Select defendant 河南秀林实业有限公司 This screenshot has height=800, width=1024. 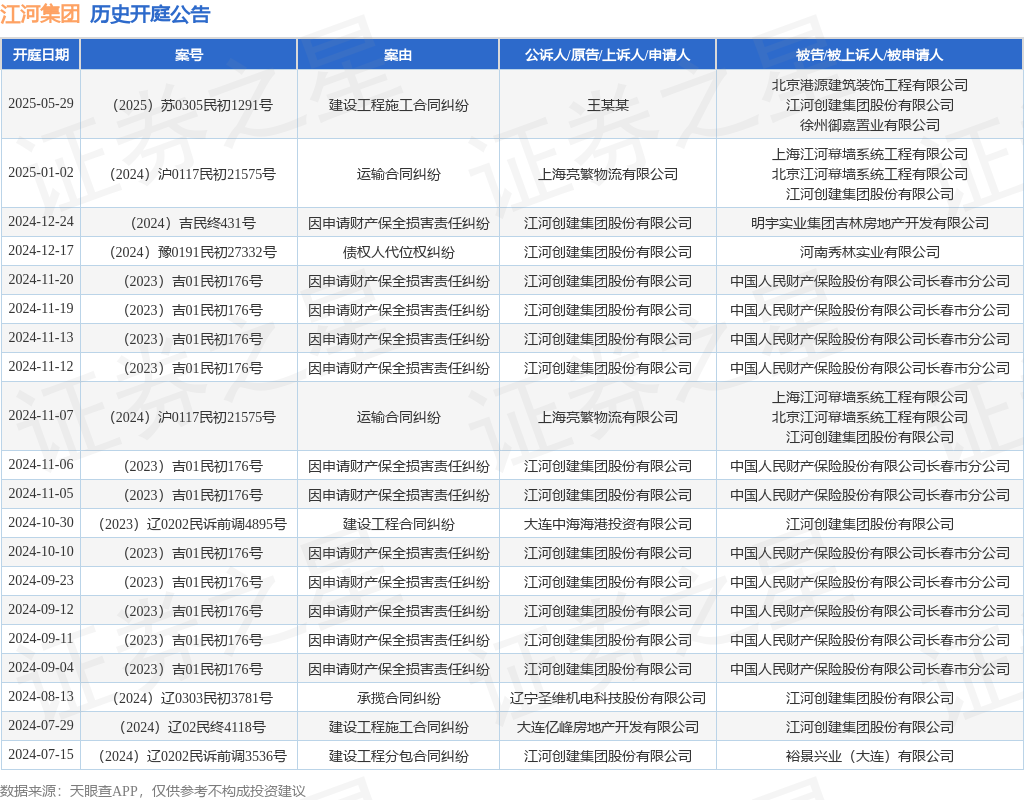(869, 252)
